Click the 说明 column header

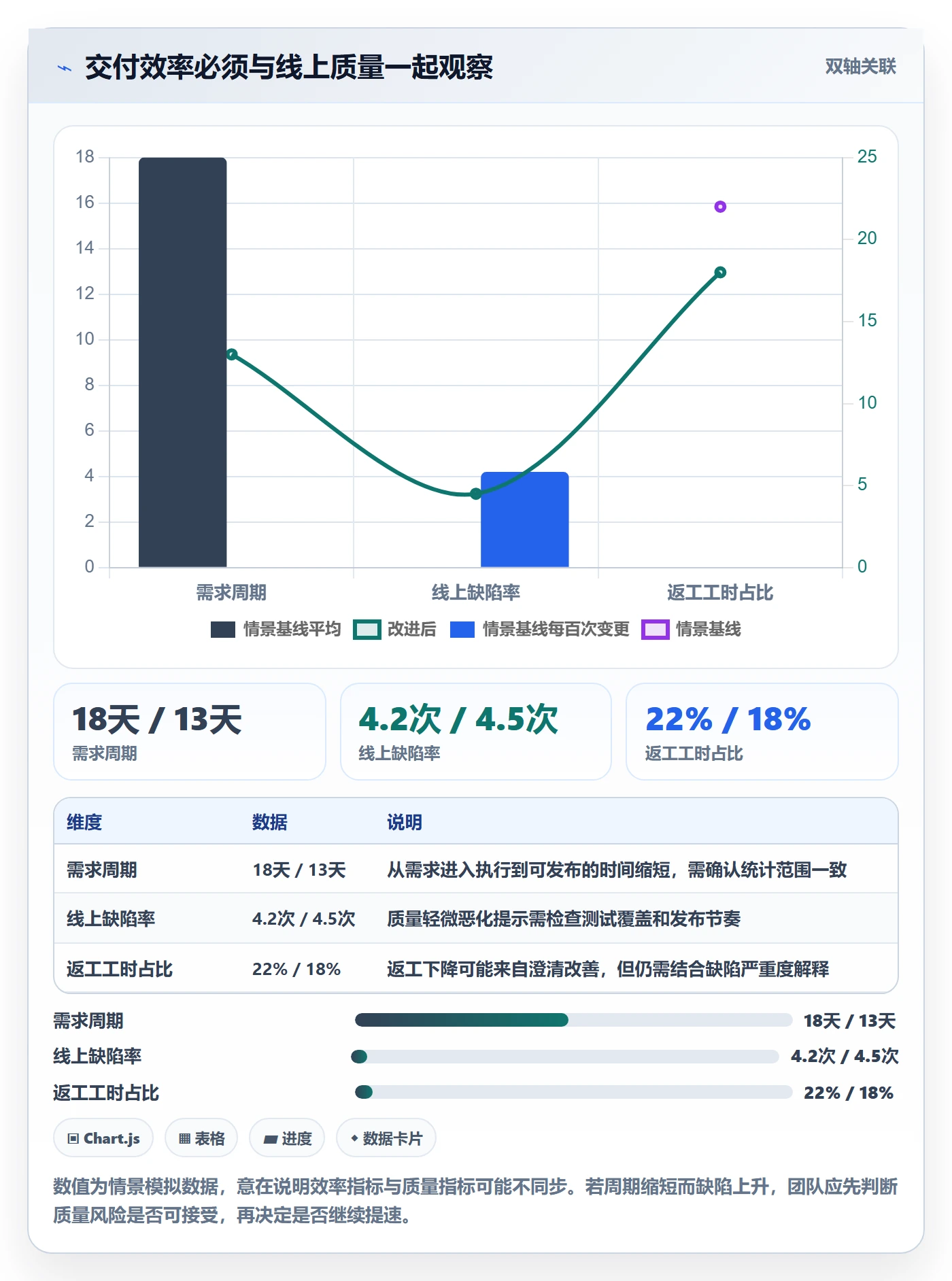pos(405,822)
